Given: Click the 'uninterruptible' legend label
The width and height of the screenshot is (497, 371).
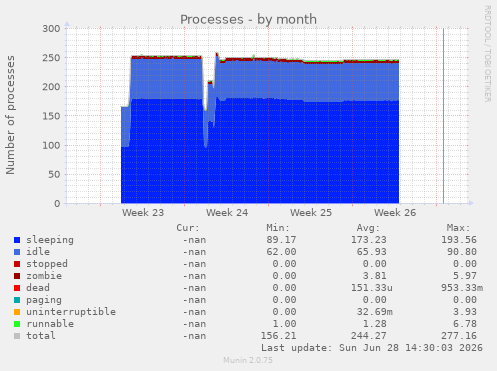Looking at the screenshot, I should coord(71,312).
